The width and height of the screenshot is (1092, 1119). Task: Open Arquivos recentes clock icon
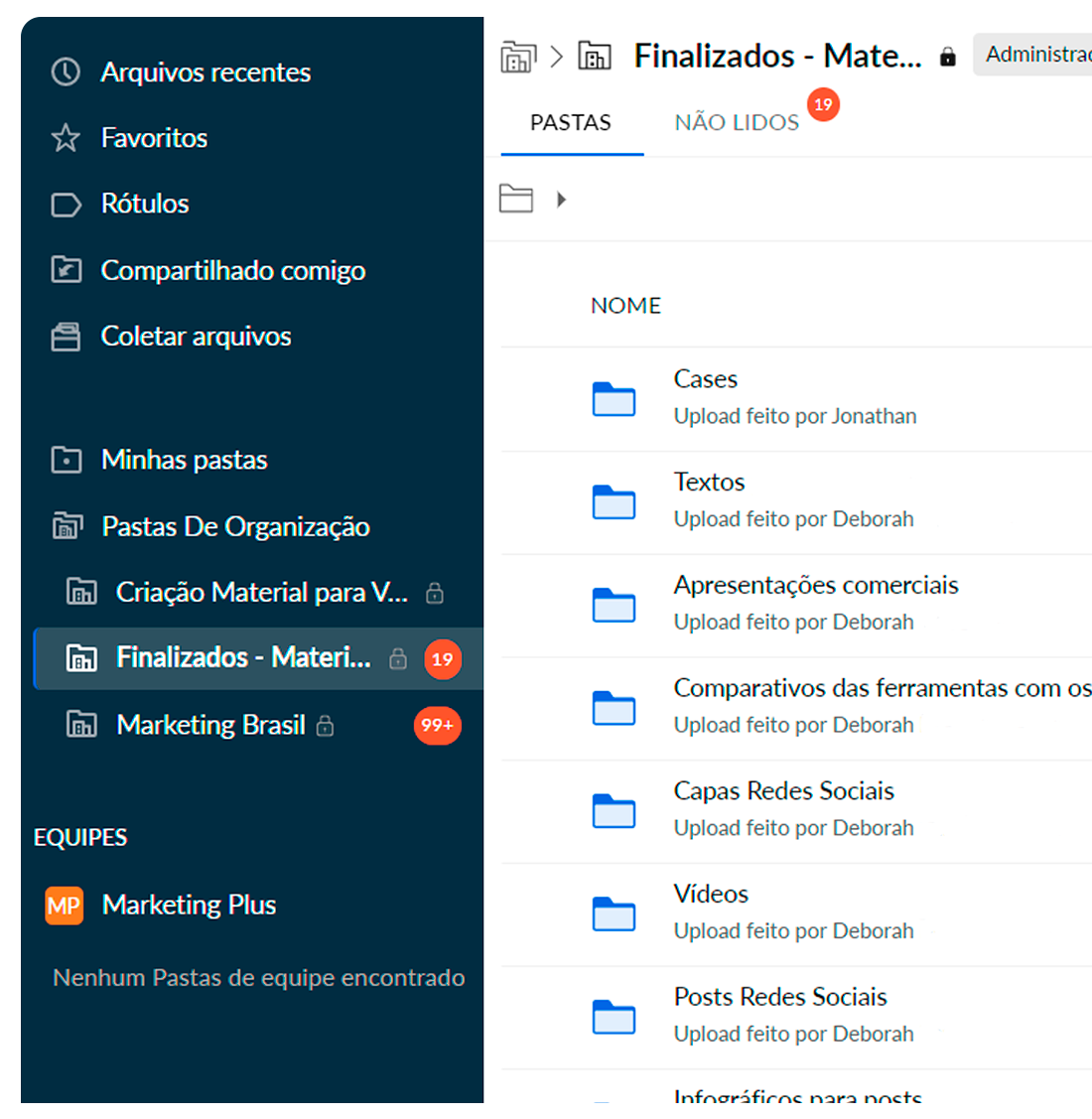(x=66, y=71)
